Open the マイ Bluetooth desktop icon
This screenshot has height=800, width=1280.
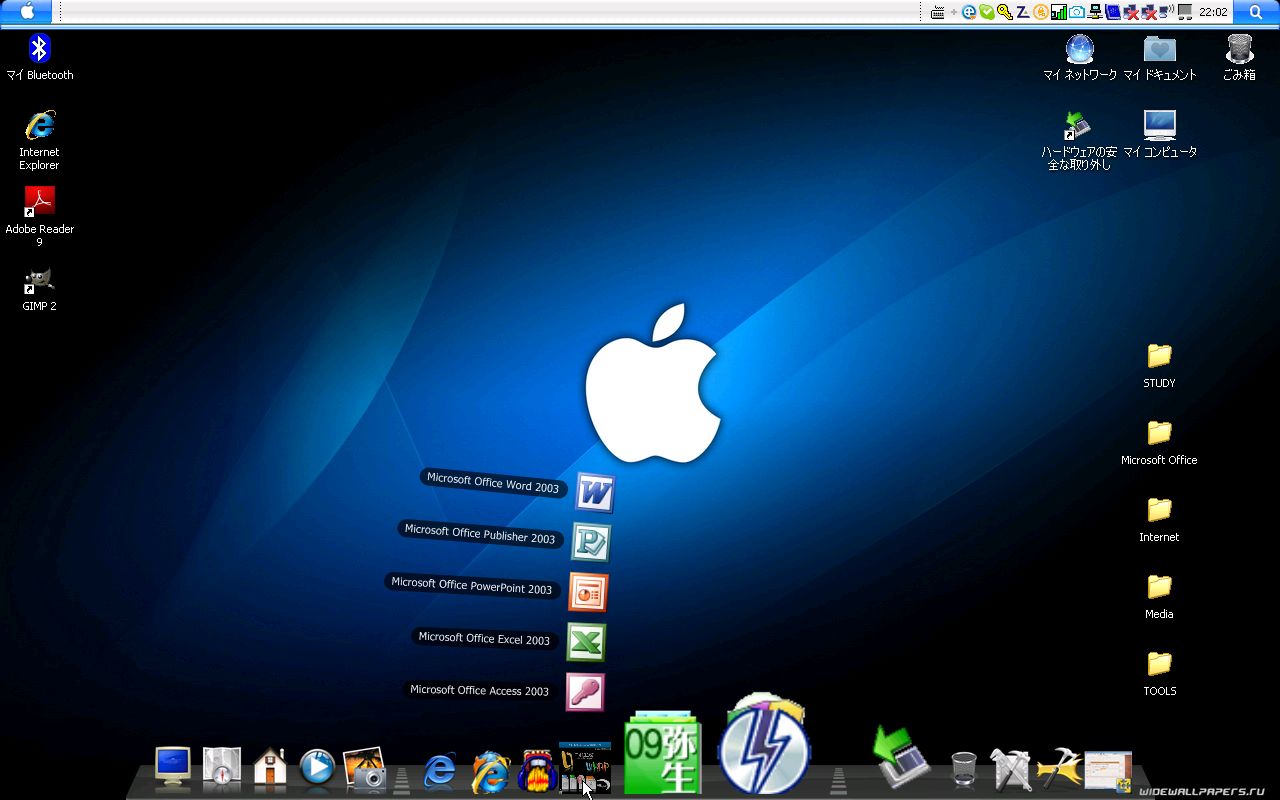(x=40, y=58)
